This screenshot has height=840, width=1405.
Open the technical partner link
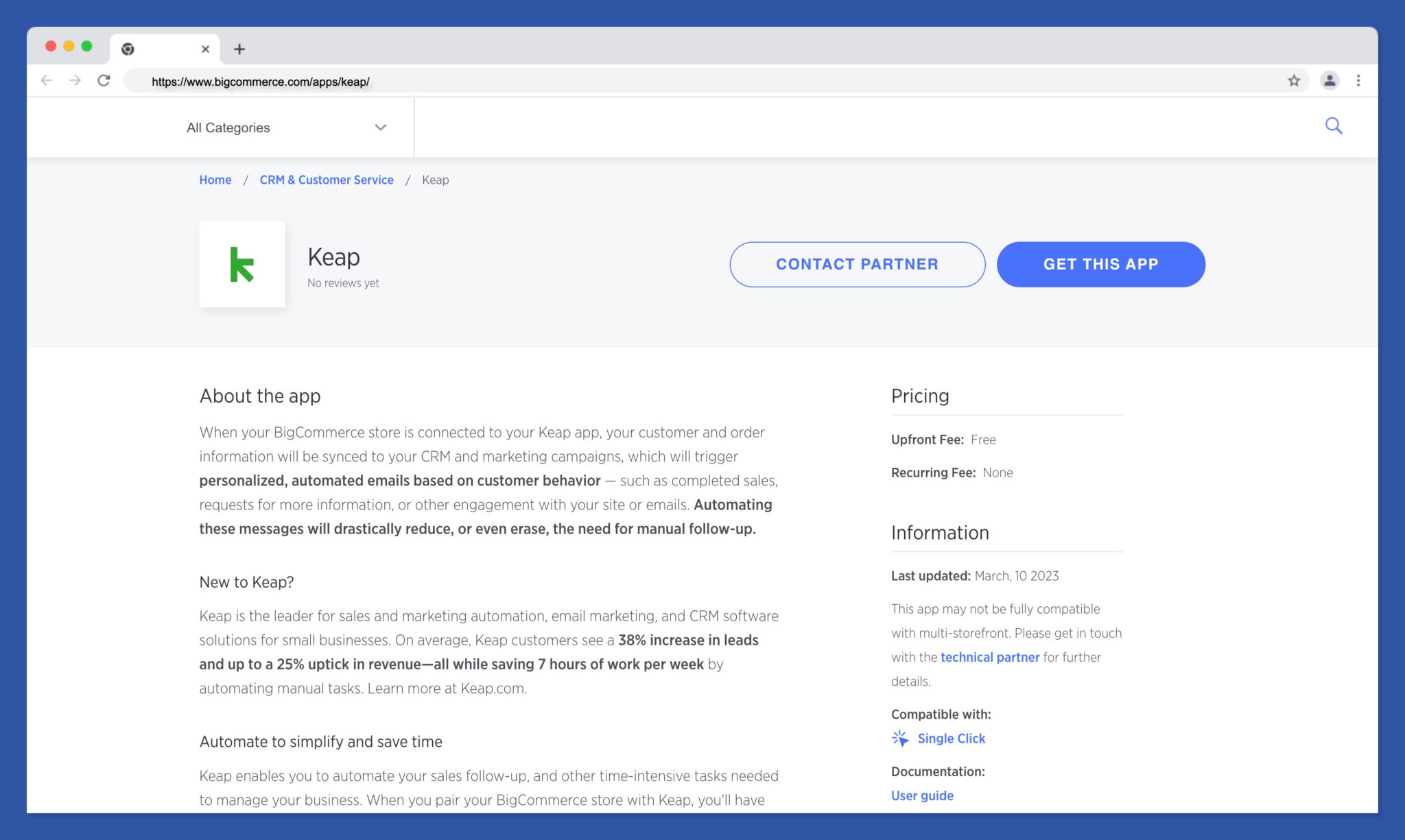pos(989,657)
